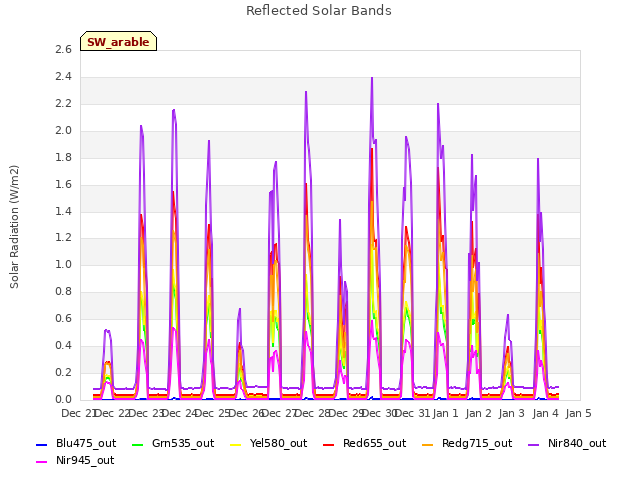This screenshot has width=640, height=480.
Task: Click the Blu475_out legend label
Action: point(86,443)
